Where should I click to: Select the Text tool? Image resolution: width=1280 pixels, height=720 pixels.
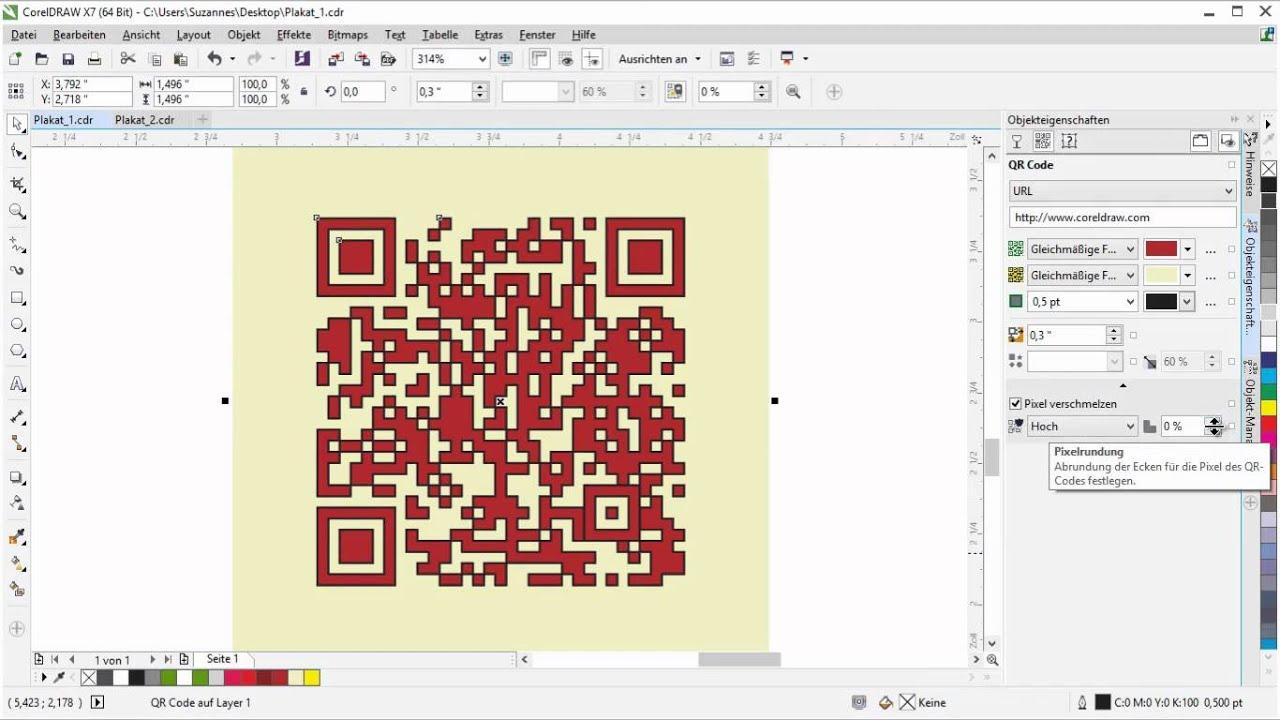coord(17,384)
